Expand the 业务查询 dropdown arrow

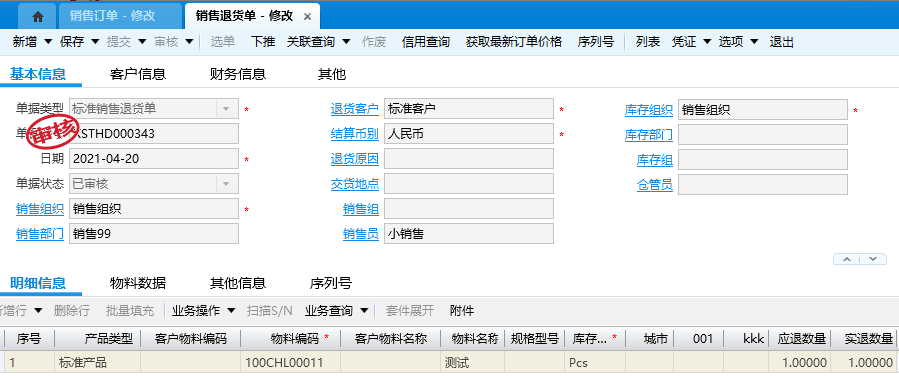click(364, 311)
